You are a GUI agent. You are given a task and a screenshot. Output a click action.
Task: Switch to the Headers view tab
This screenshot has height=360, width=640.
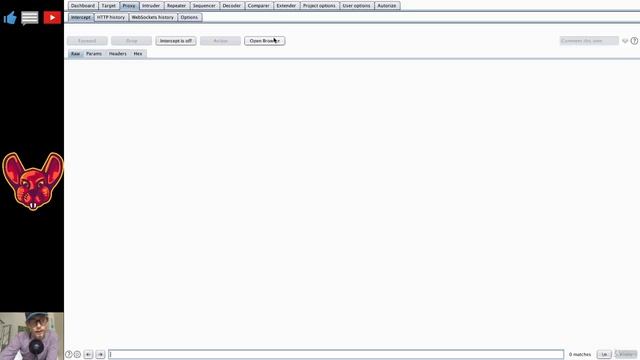point(118,53)
